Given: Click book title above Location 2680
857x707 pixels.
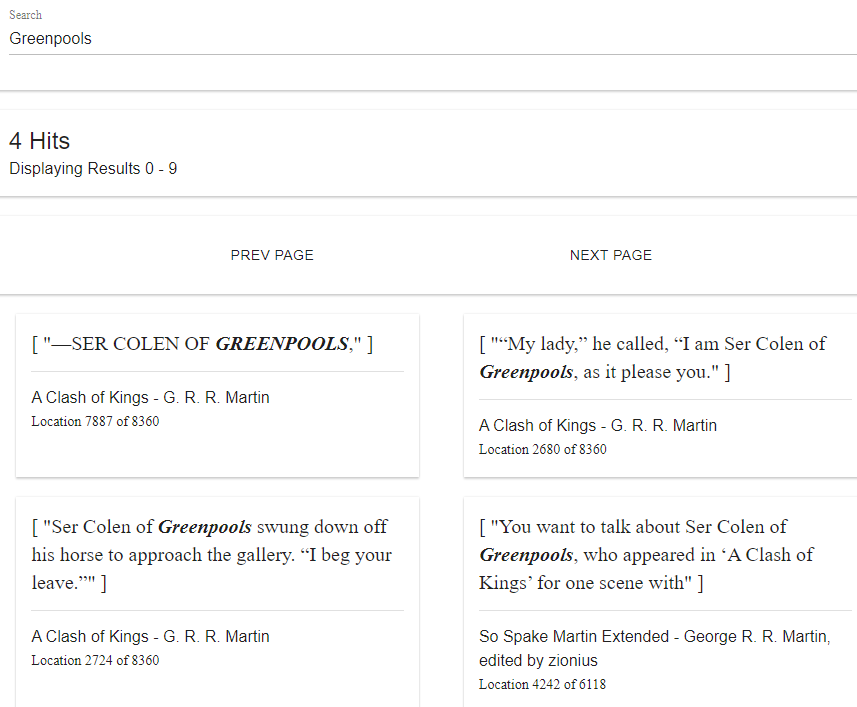Looking at the screenshot, I should pos(598,425).
